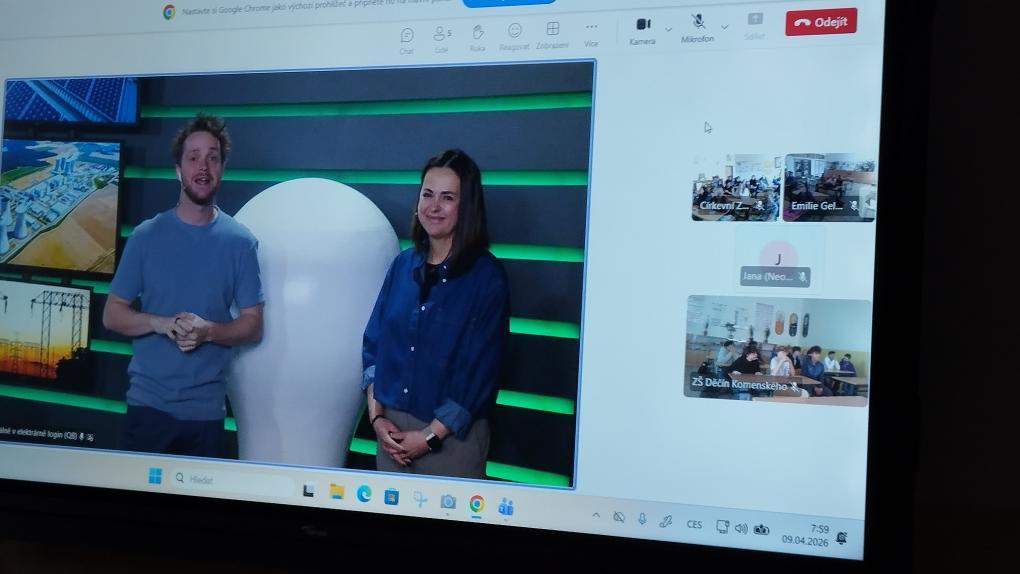Image resolution: width=1020 pixels, height=574 pixels.
Task: Open Google Chrome from the taskbar
Action: point(477,504)
